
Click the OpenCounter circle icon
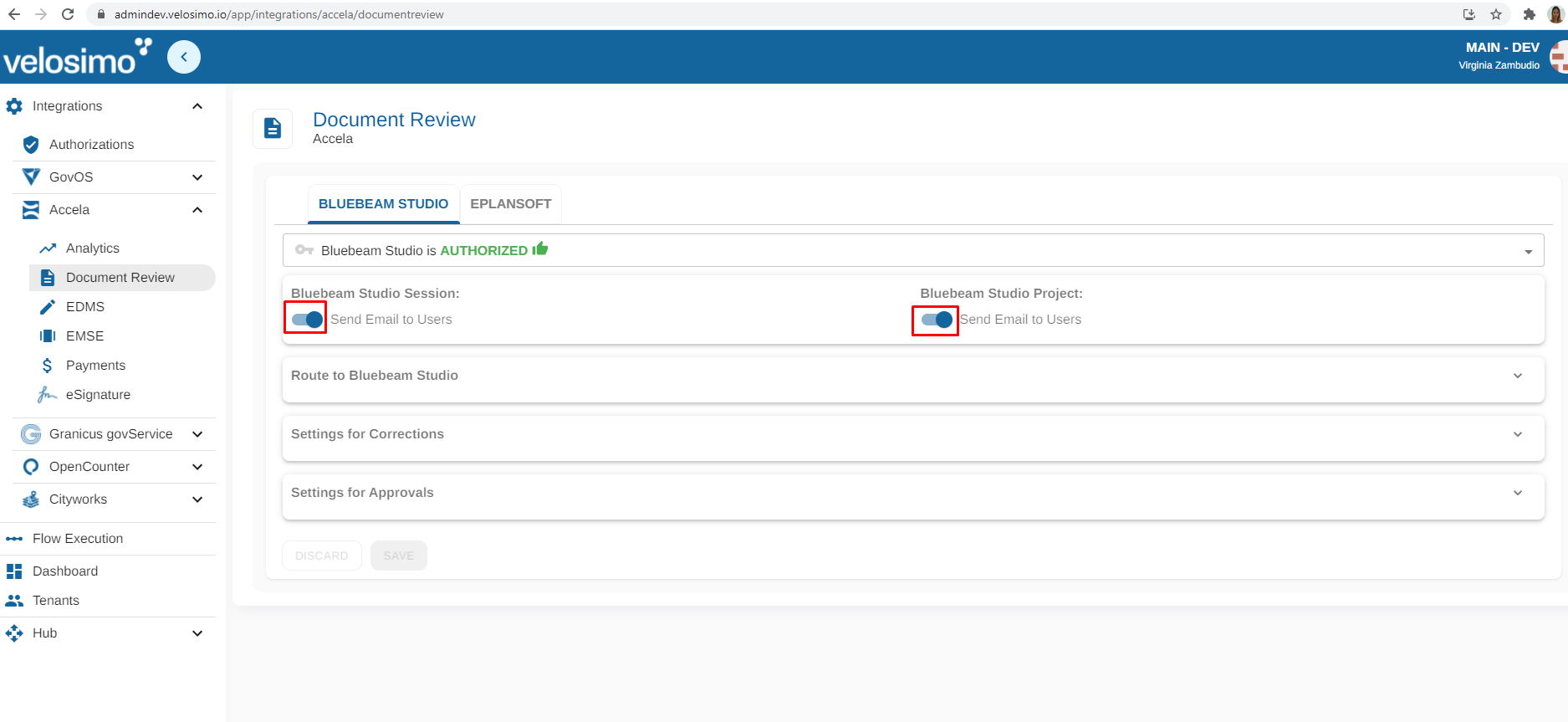point(31,467)
